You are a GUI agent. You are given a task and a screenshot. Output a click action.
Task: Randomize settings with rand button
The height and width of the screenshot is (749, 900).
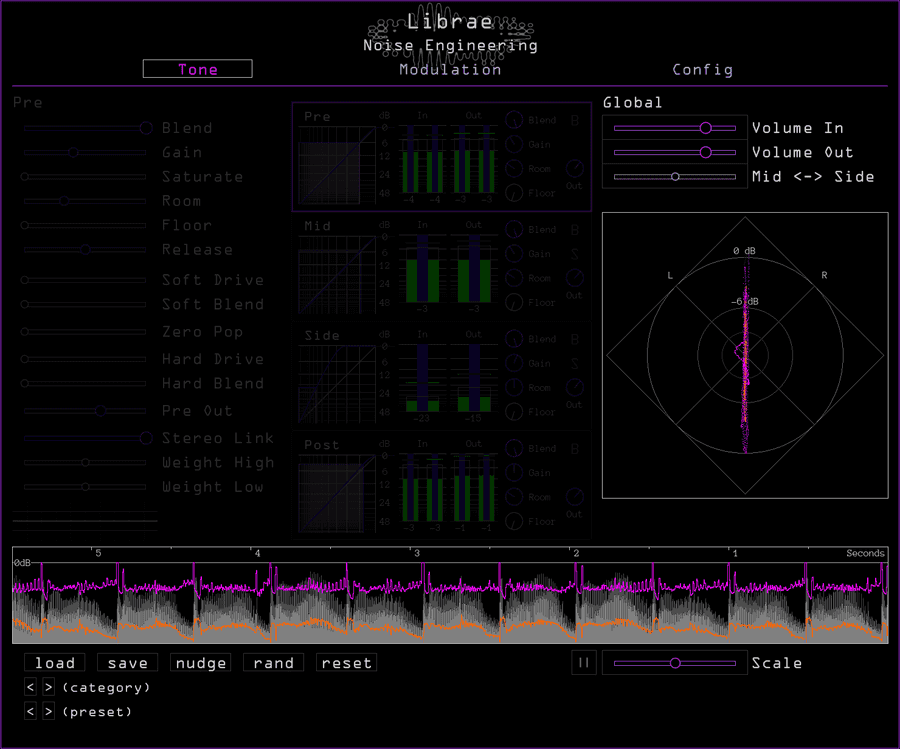click(273, 663)
